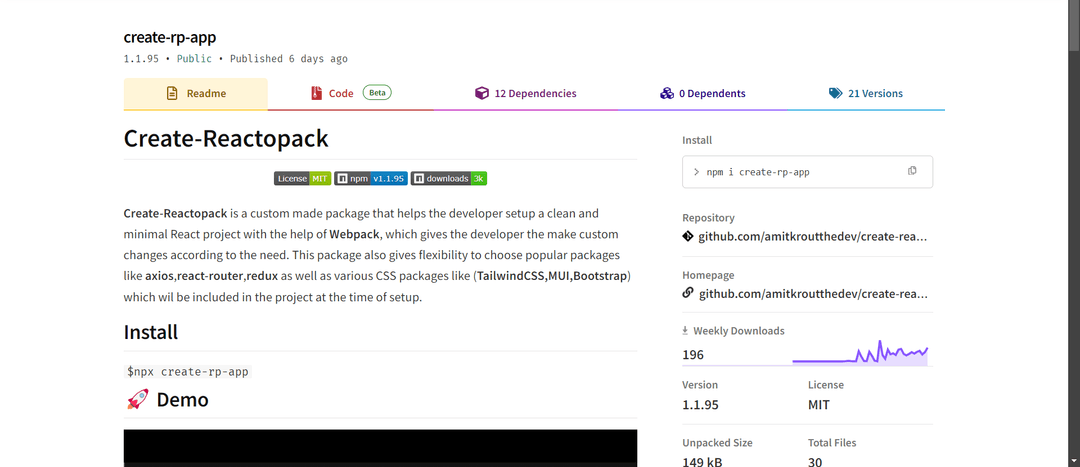The image size is (1080, 467).
Task: Click the Demo heading
Action: pos(183,399)
